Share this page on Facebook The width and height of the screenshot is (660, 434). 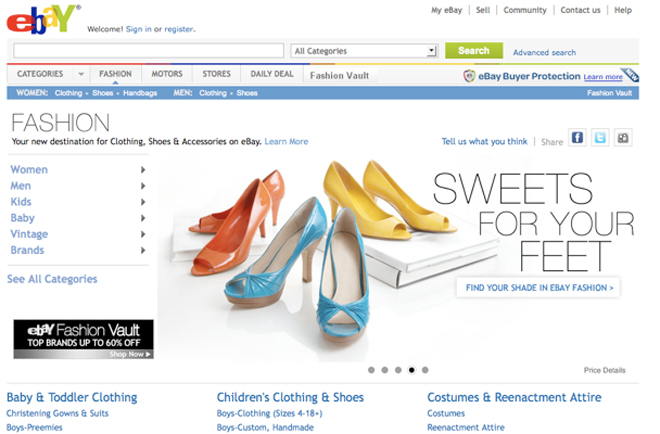point(578,138)
